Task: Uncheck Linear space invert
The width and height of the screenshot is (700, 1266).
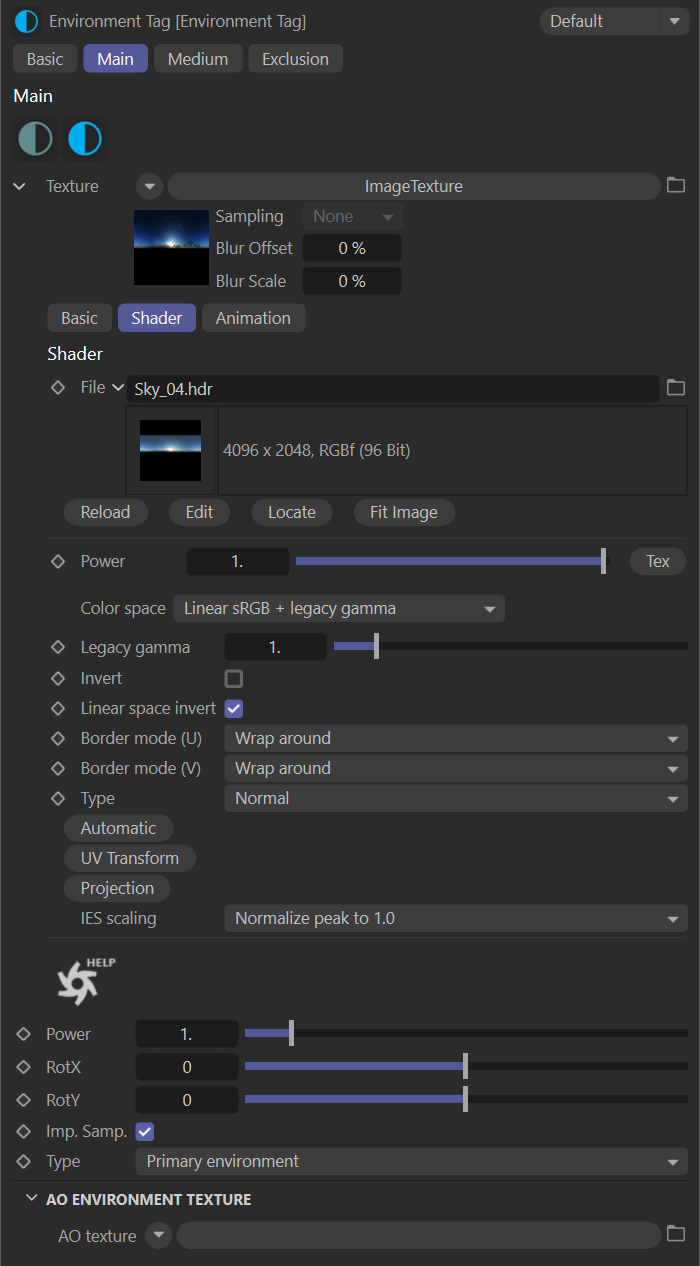Action: click(234, 708)
